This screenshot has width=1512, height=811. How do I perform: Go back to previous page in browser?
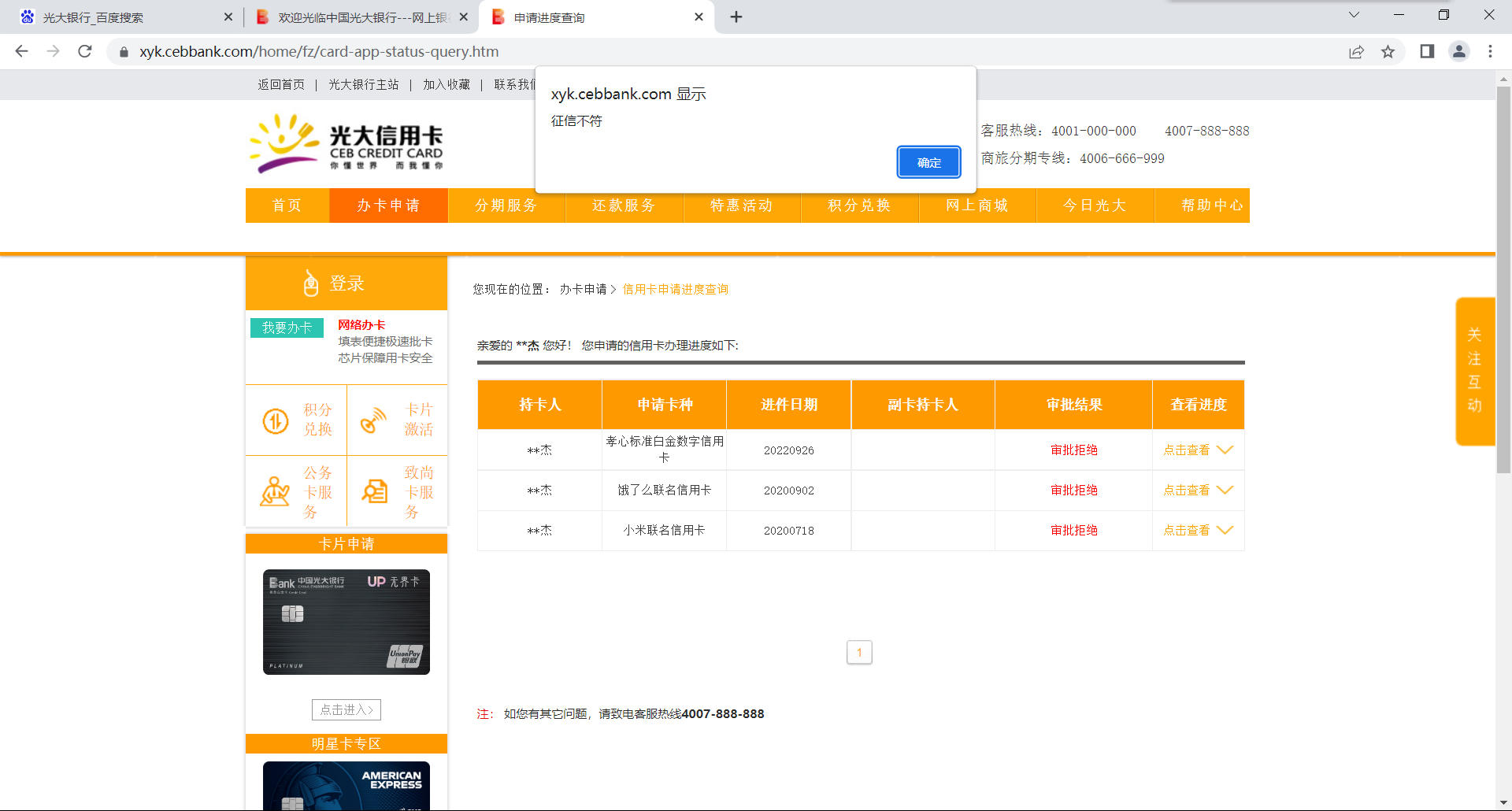21,51
